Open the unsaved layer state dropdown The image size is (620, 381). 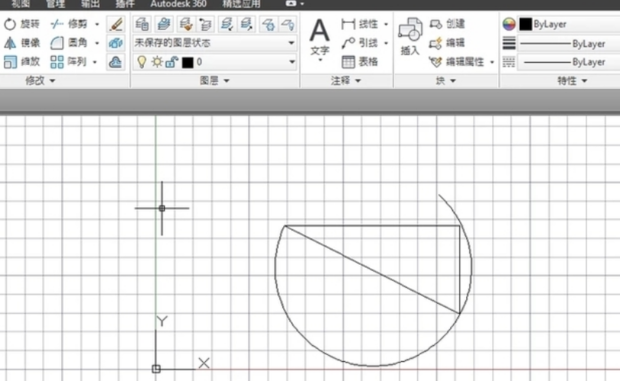click(x=215, y=43)
